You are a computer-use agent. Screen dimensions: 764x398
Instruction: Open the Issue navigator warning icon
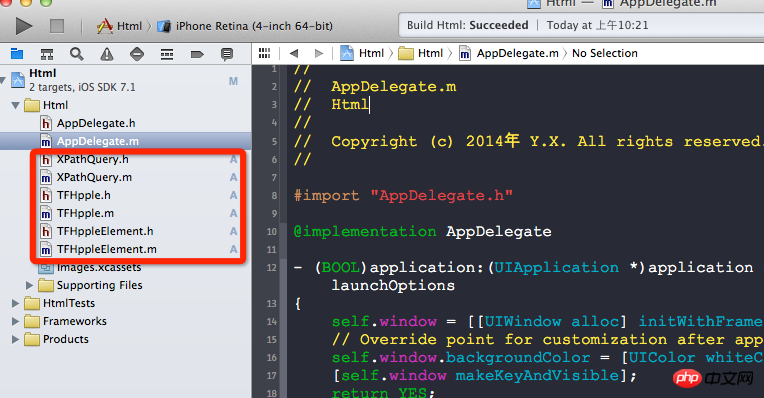(x=107, y=54)
